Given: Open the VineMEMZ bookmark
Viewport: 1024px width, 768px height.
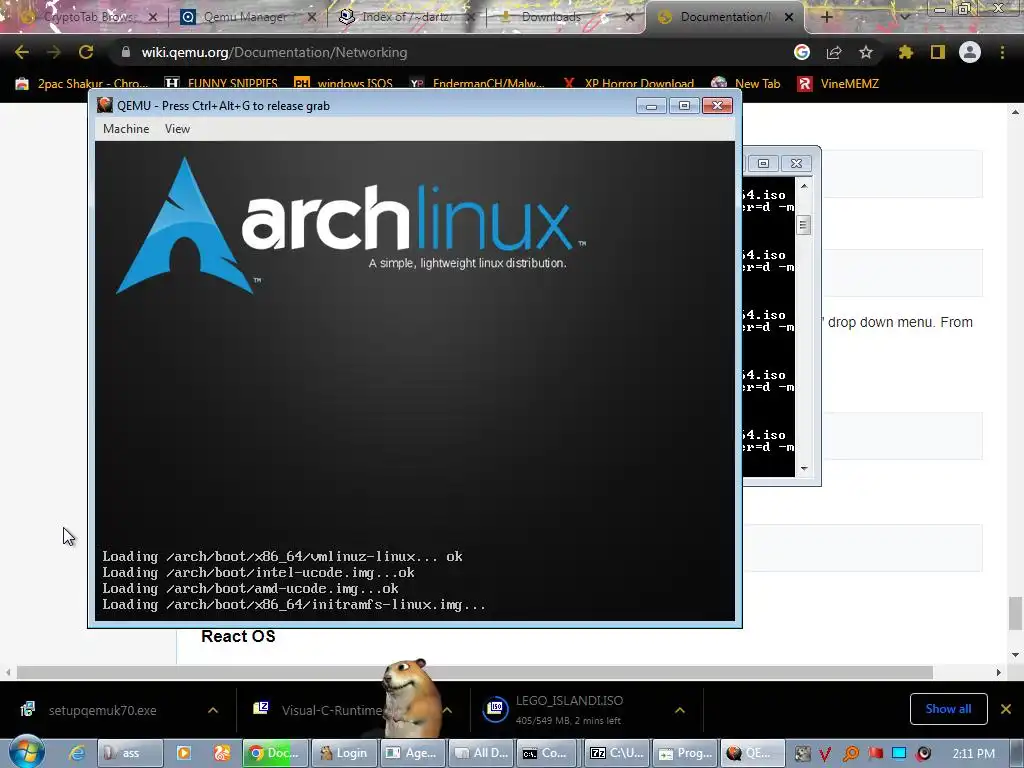Looking at the screenshot, I should [x=838, y=84].
